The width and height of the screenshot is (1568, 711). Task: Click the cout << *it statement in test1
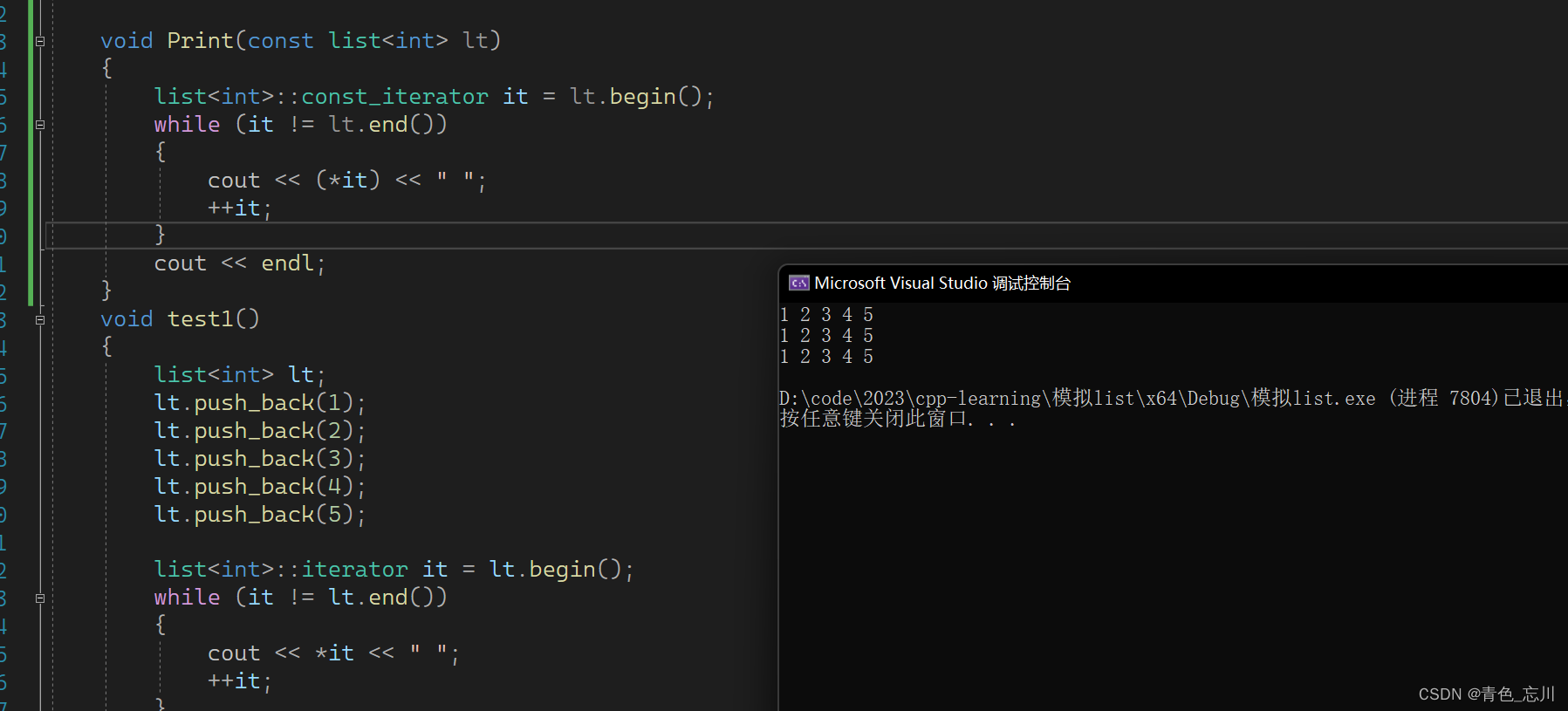333,653
